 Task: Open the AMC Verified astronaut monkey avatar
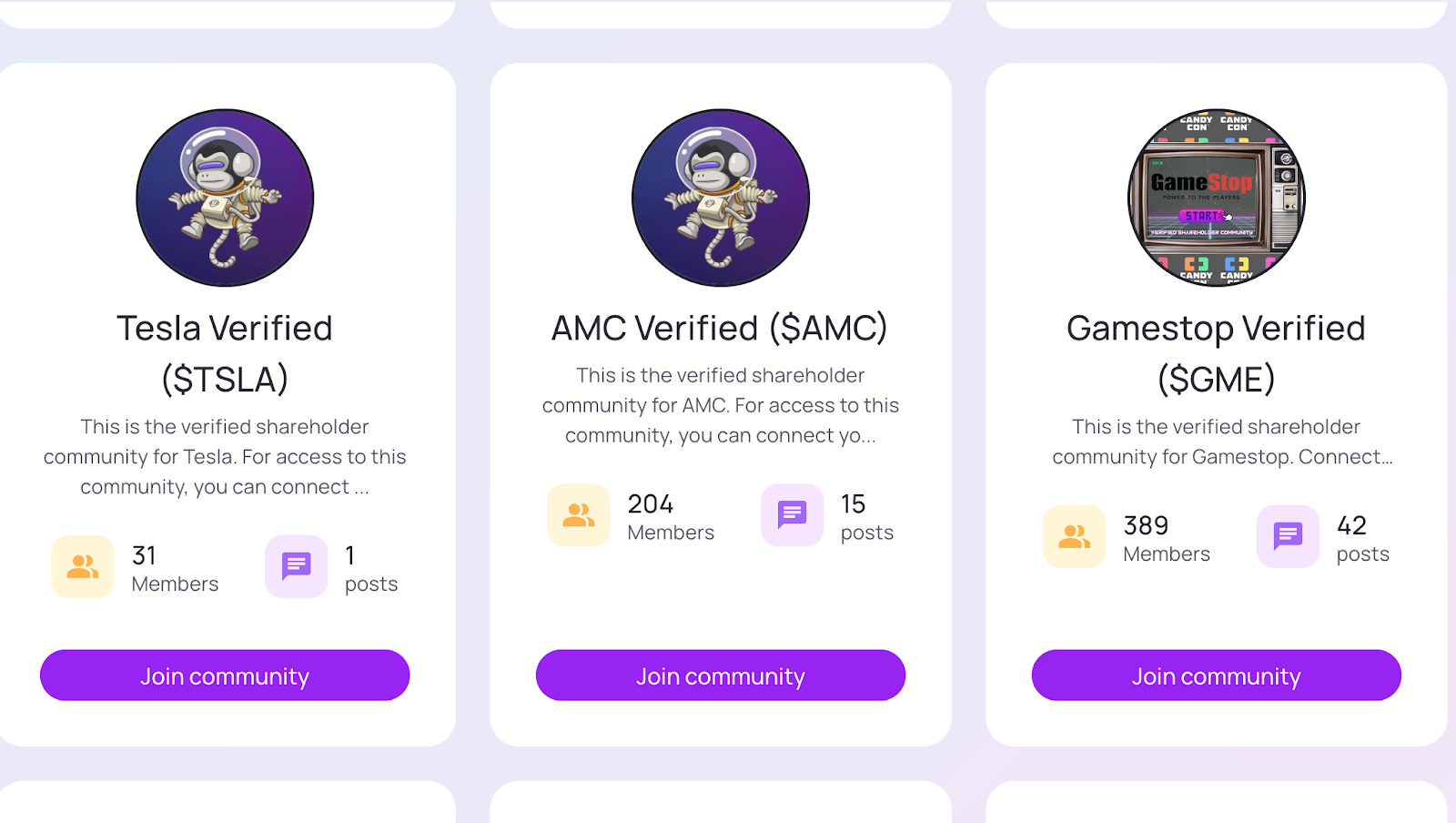721,198
